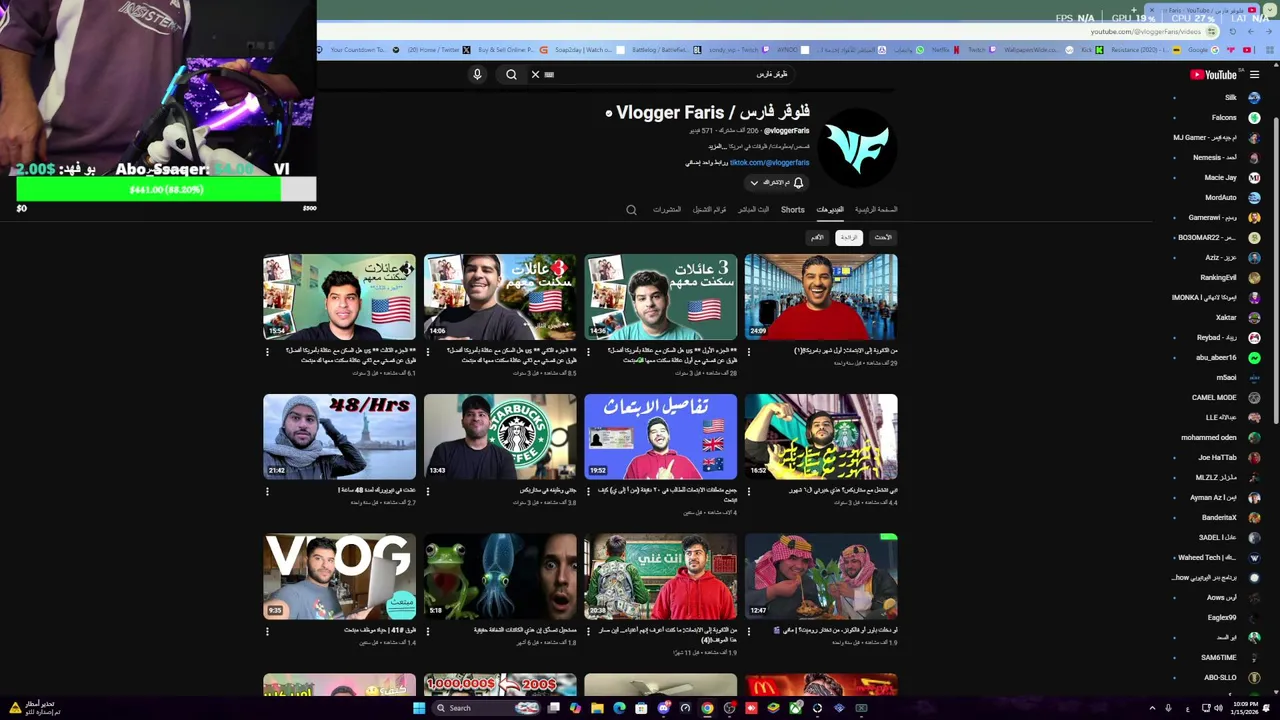Switch to the Shorts channel tab
Image resolution: width=1280 pixels, height=720 pixels.
pyautogui.click(x=793, y=210)
